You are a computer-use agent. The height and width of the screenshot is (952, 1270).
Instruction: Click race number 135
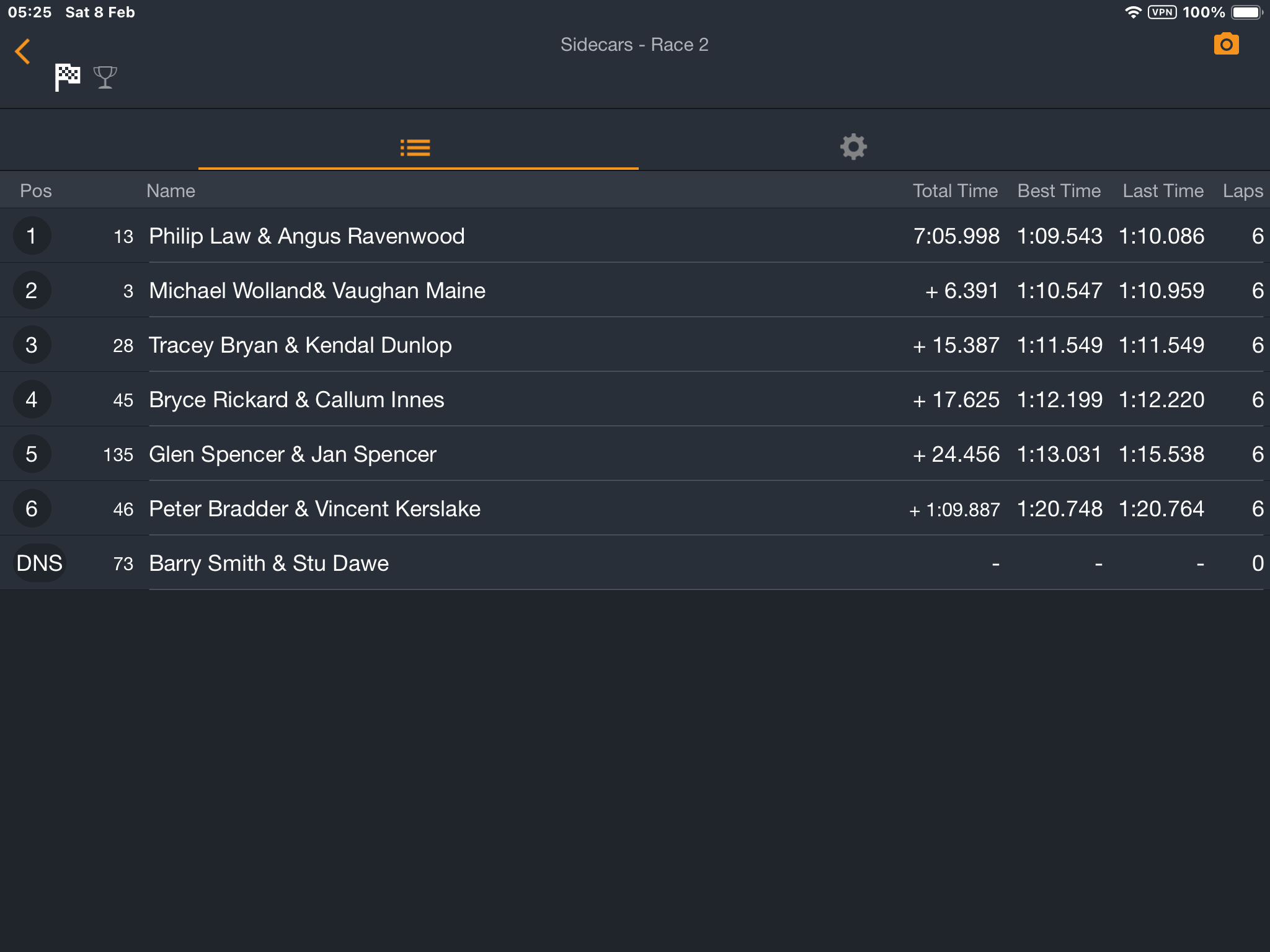[118, 455]
